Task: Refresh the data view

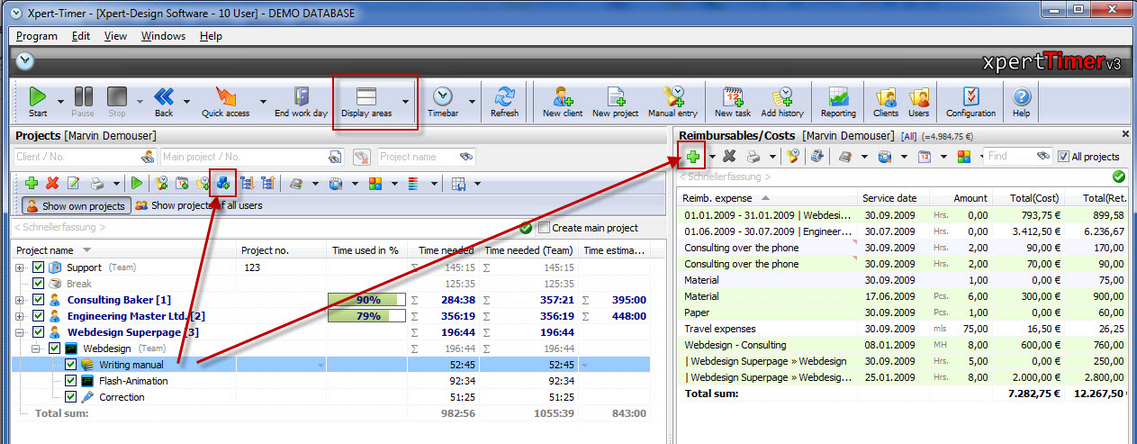Action: 505,102
